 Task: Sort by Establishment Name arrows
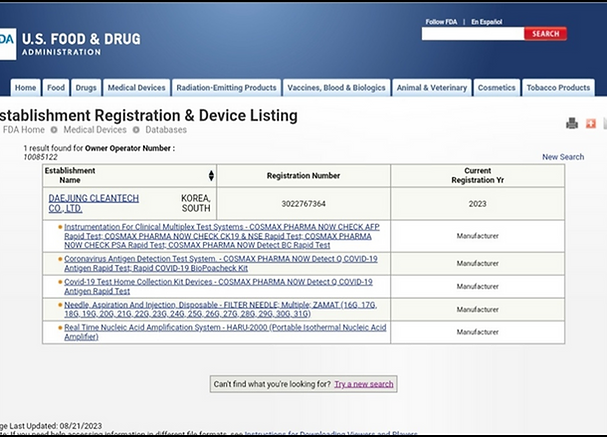coord(211,176)
